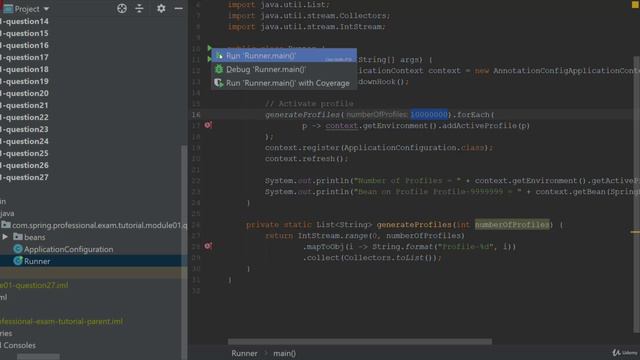The height and width of the screenshot is (360, 640).
Task: Select Debug 'Runner.main()' menu entry
Action: pos(284,69)
